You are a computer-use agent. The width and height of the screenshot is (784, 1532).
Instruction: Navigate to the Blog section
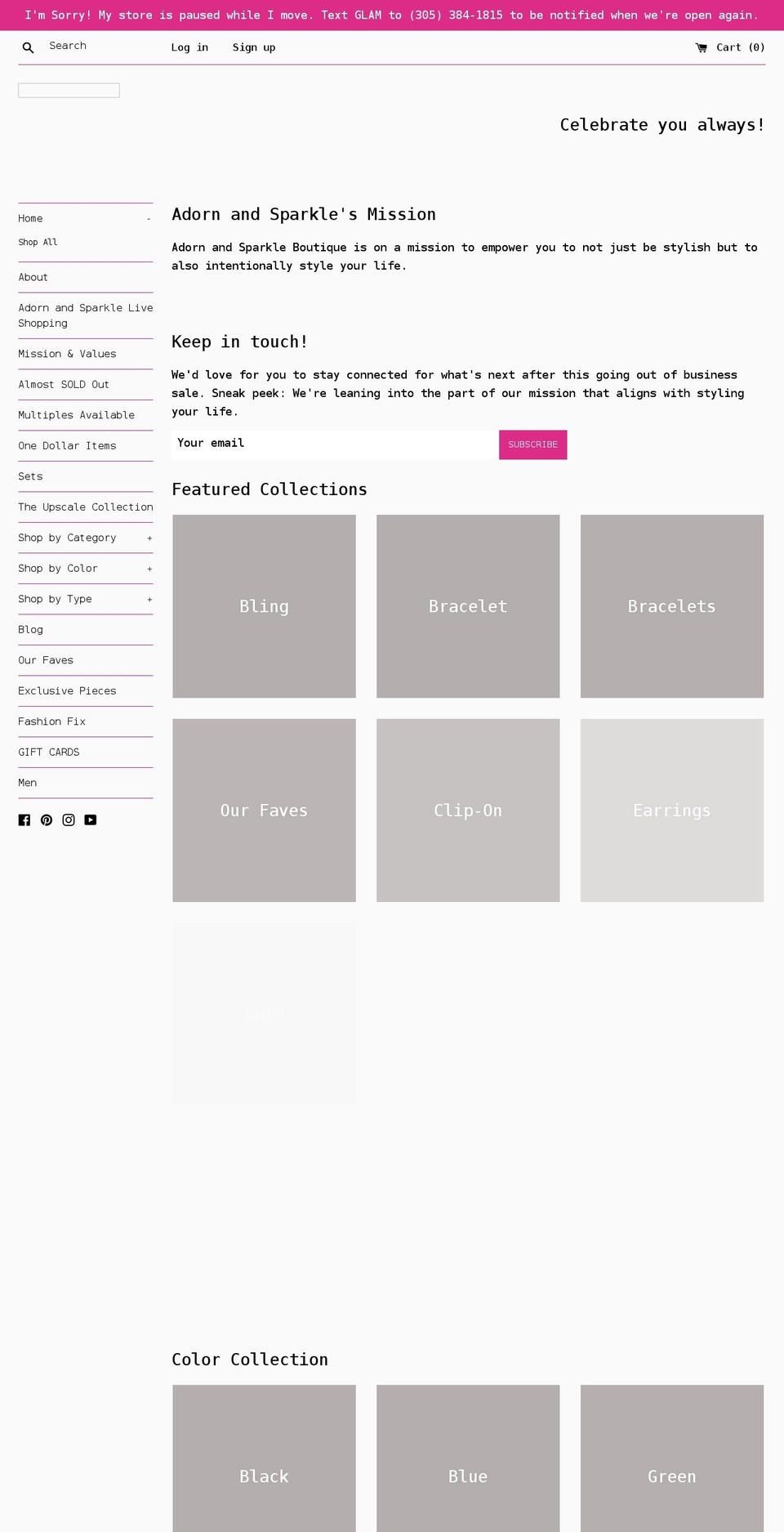30,629
